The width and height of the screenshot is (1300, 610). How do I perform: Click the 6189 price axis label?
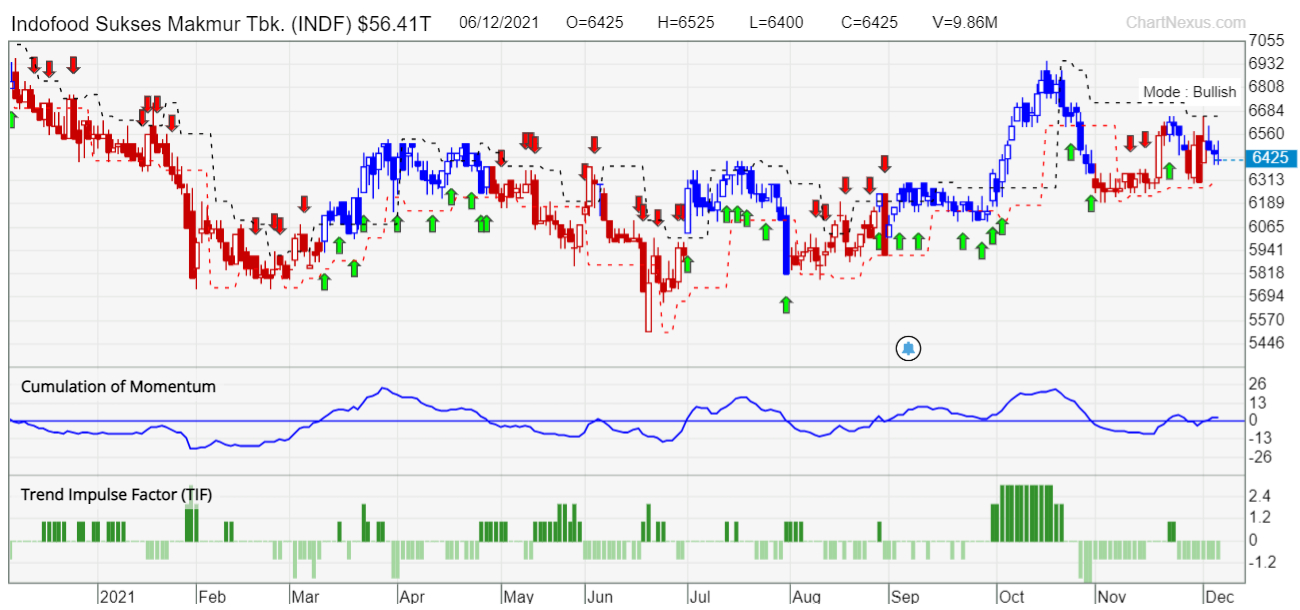[1266, 203]
